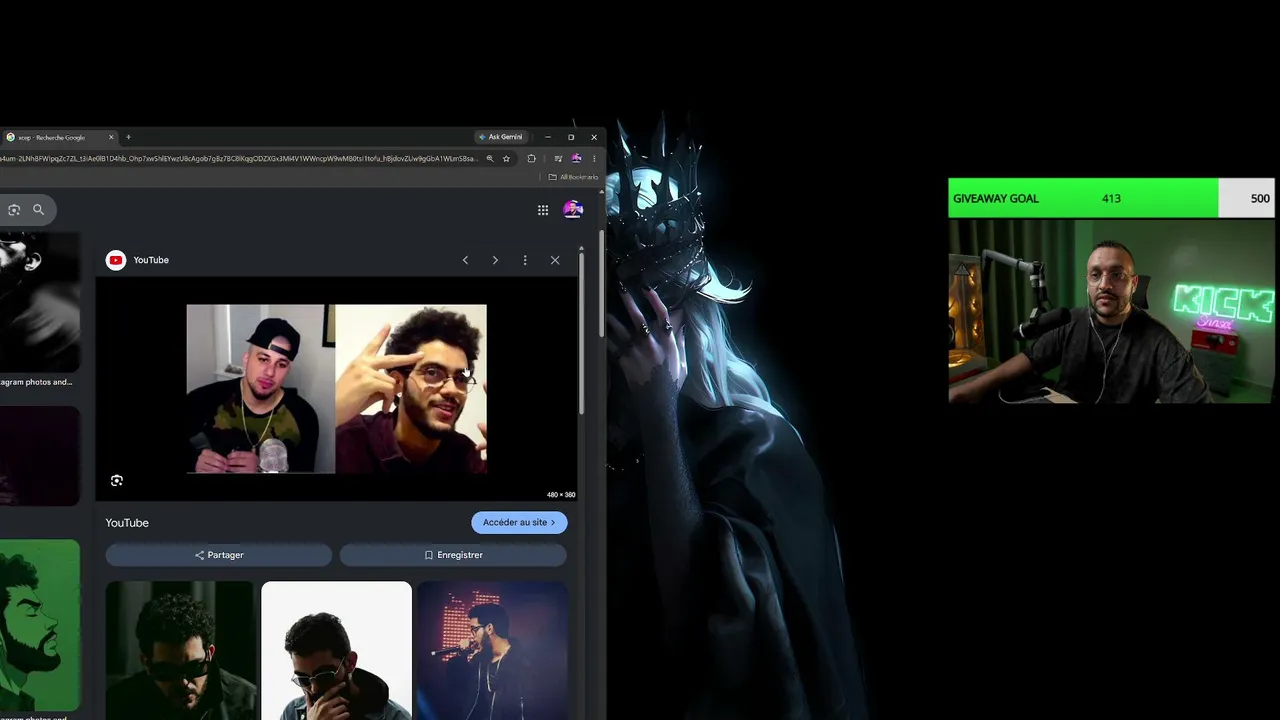Screen dimensions: 1280x720
Task: Open the image panel more options menu
Action: 525,260
